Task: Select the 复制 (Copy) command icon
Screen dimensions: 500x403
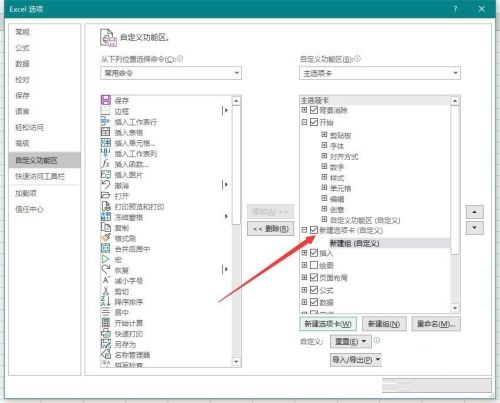Action: 106,228
